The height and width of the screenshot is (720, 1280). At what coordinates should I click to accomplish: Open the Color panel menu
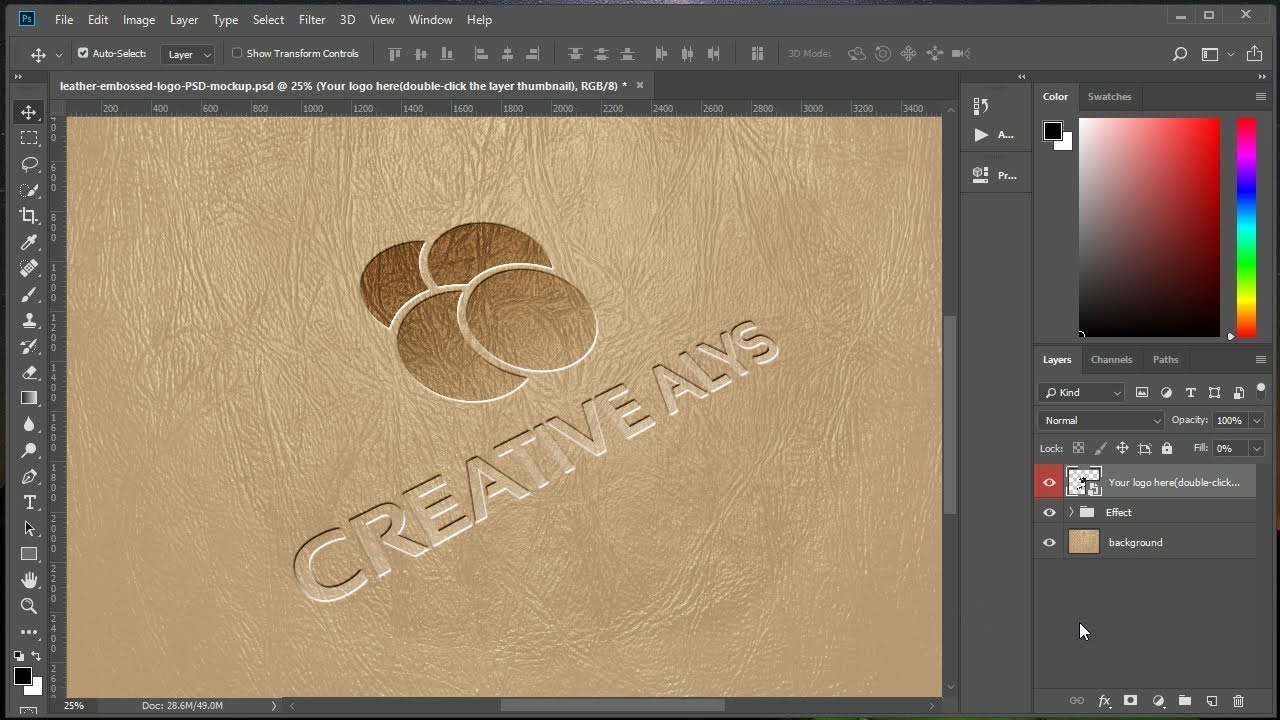tap(1260, 97)
